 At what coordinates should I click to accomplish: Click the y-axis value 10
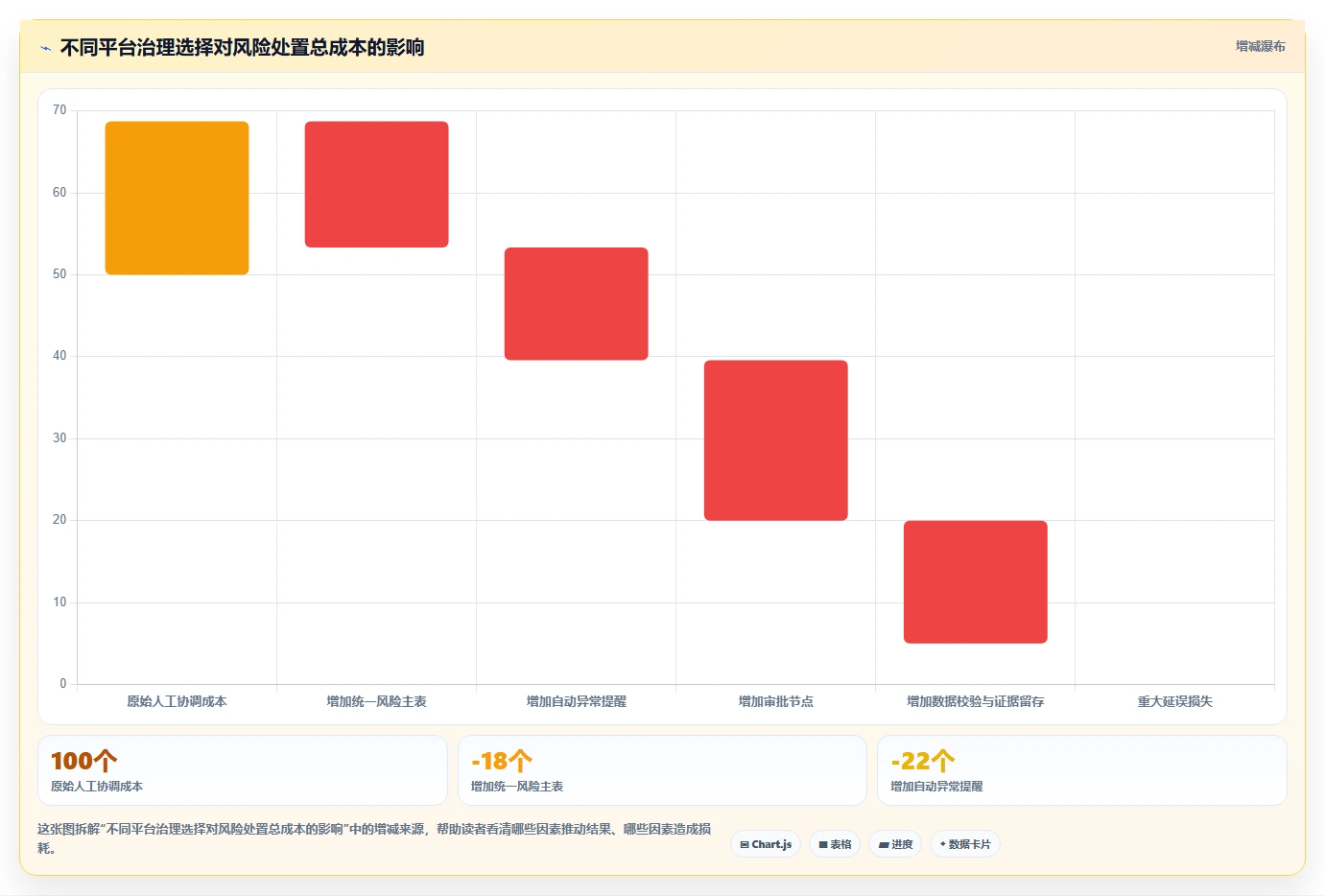pos(59,602)
